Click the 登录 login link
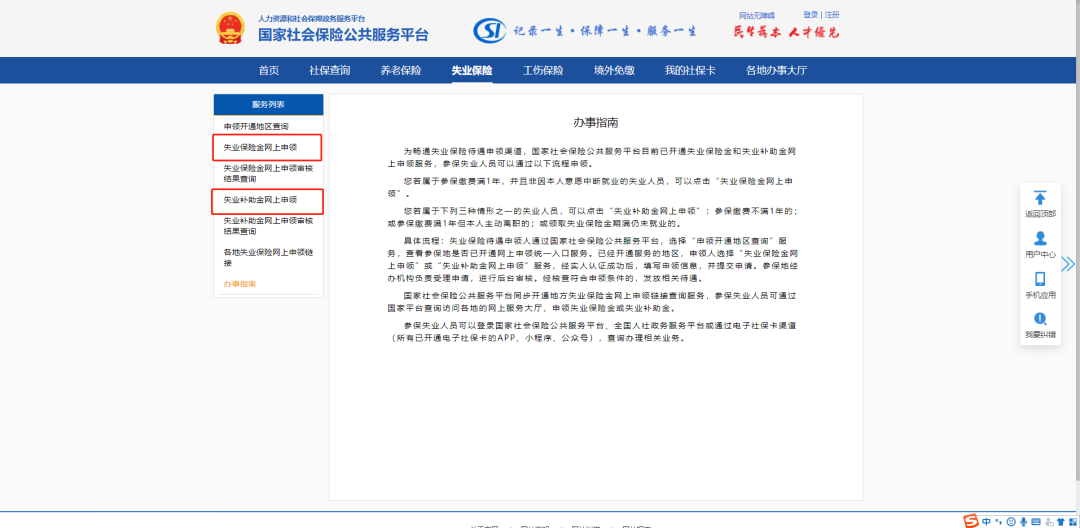This screenshot has height=528, width=1080. coord(810,15)
